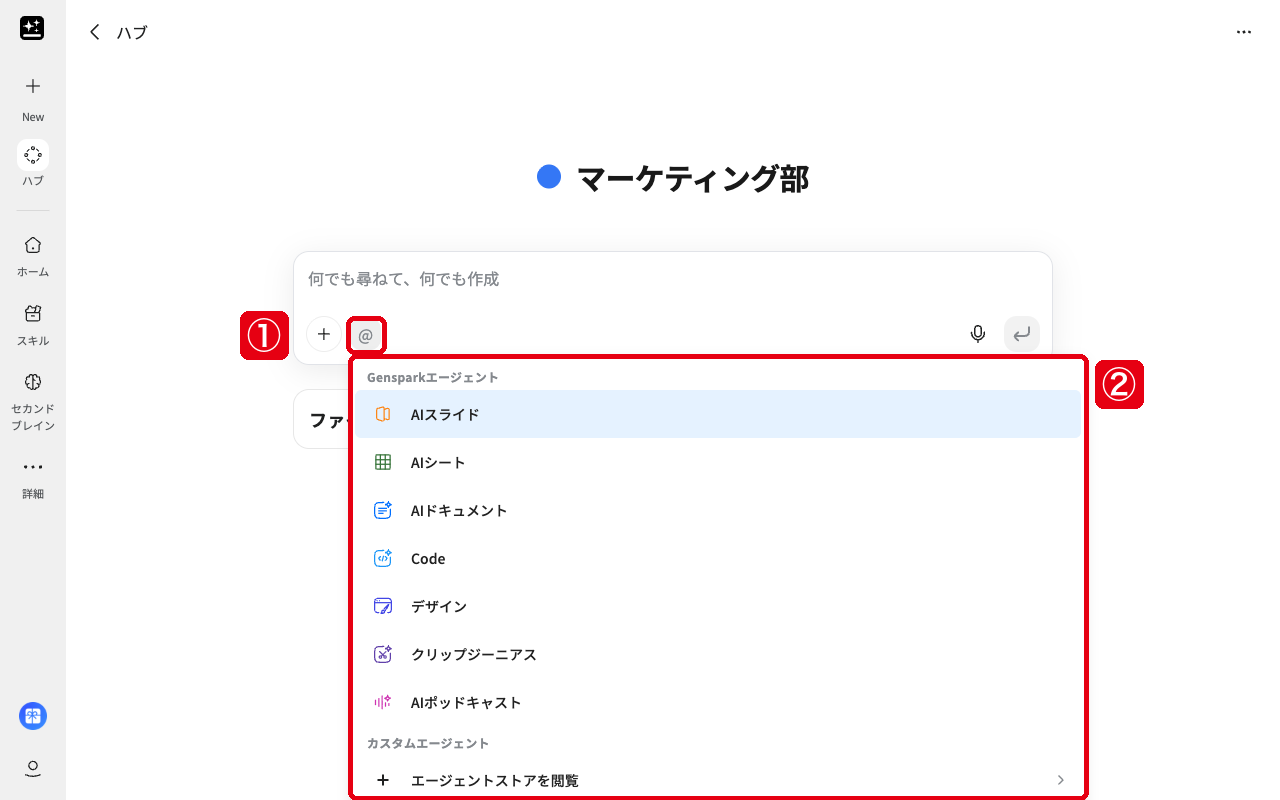Click the @ mention agent button
Viewport: 1280px width, 800px height.
tap(365, 336)
